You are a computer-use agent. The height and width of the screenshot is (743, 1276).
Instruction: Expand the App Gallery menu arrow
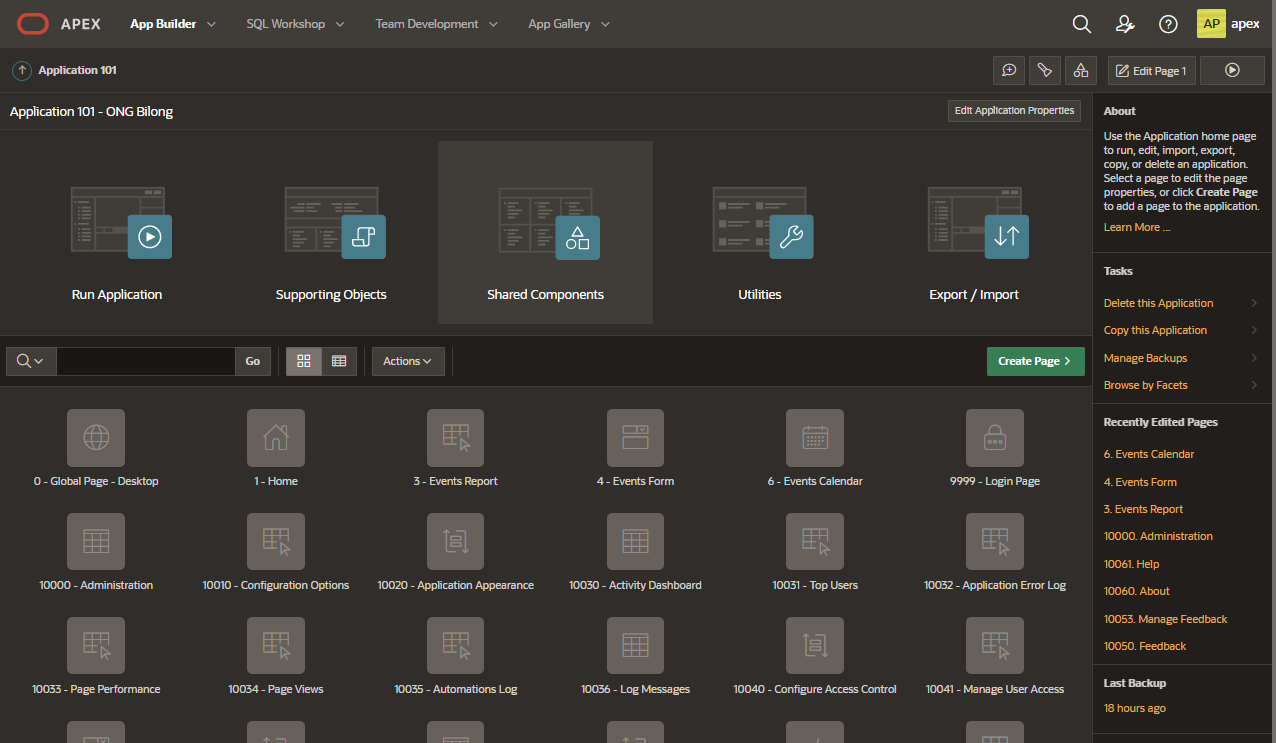click(605, 24)
